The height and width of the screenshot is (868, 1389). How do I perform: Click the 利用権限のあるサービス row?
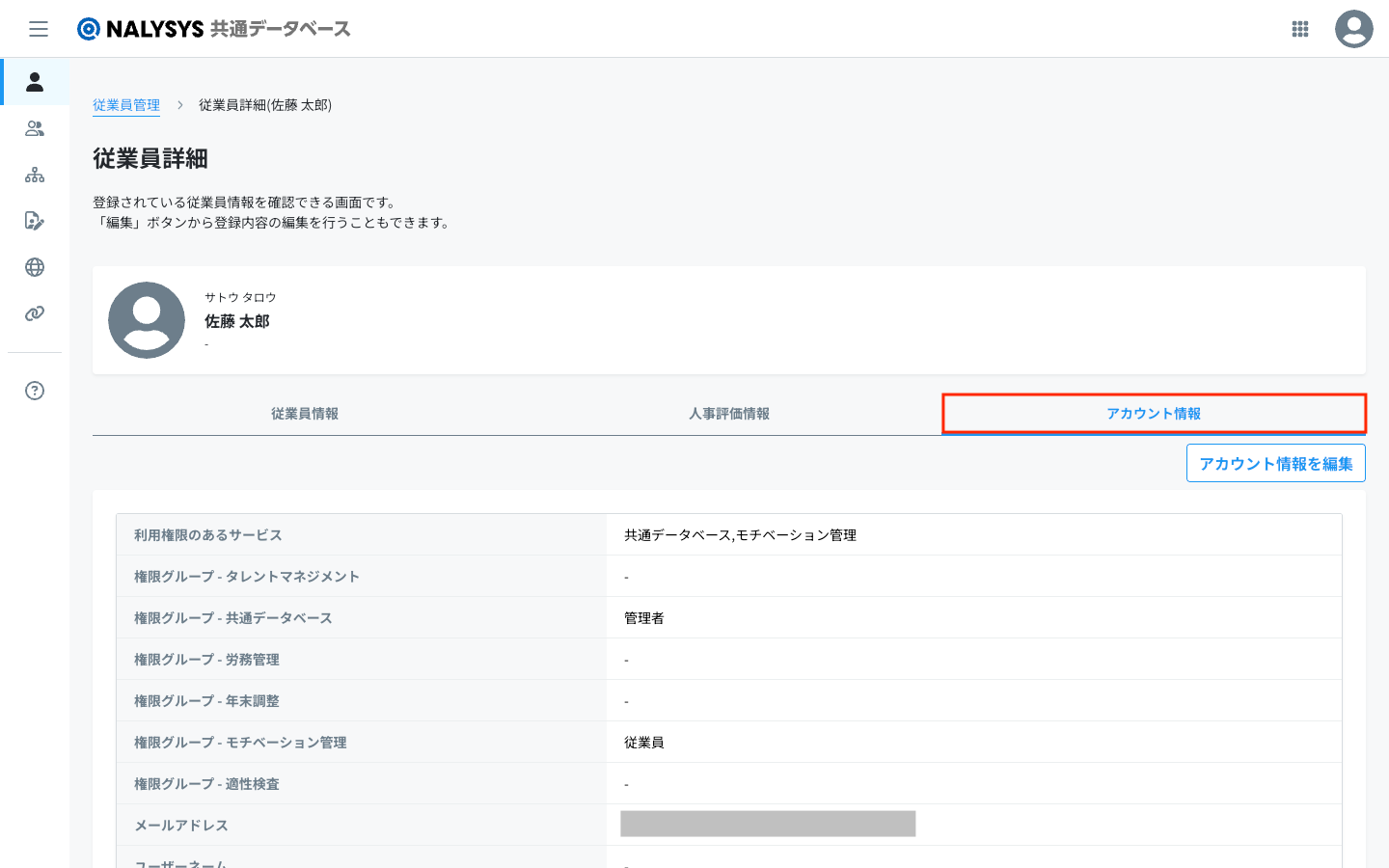728,535
